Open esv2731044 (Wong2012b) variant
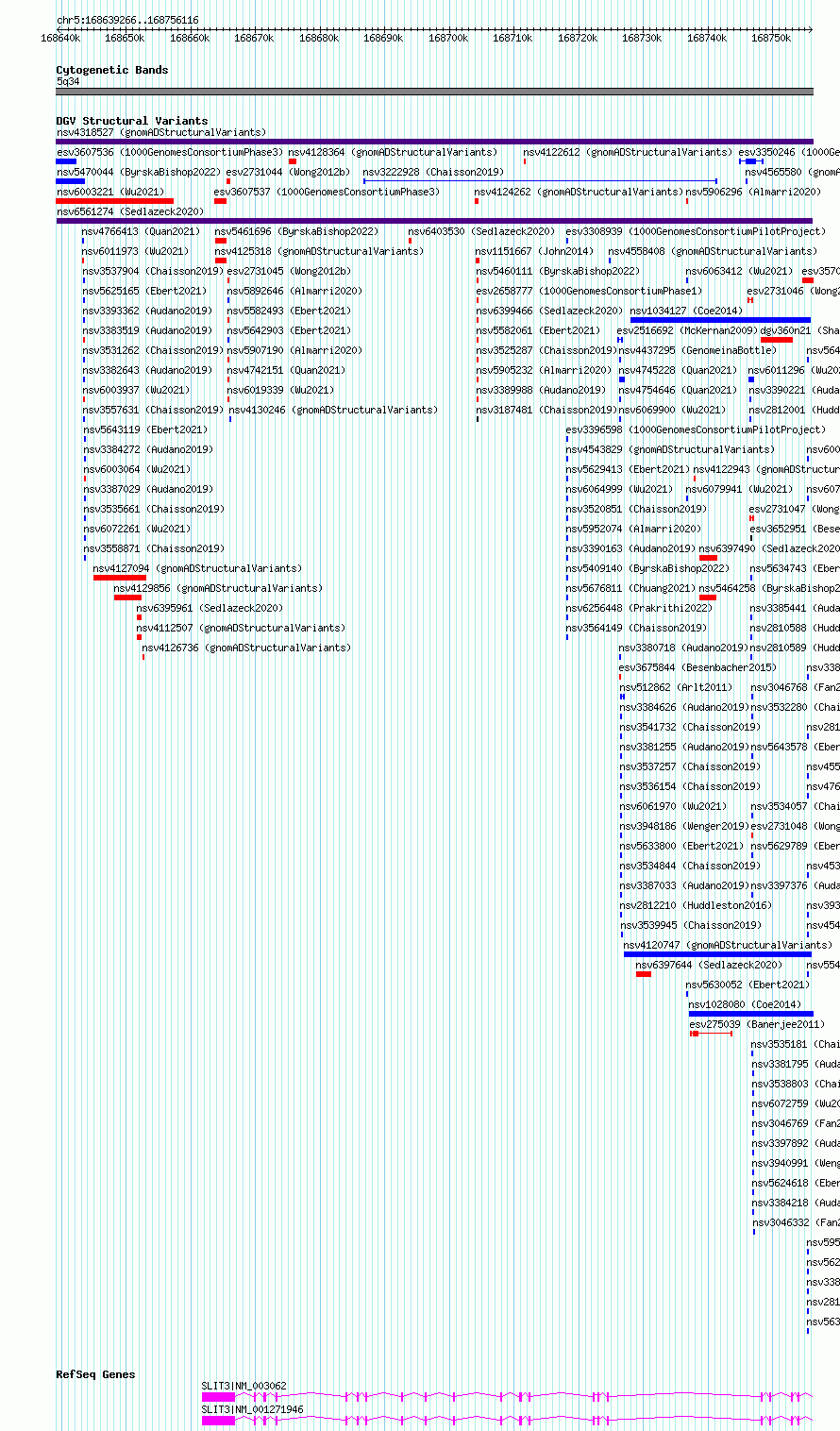 [288, 172]
